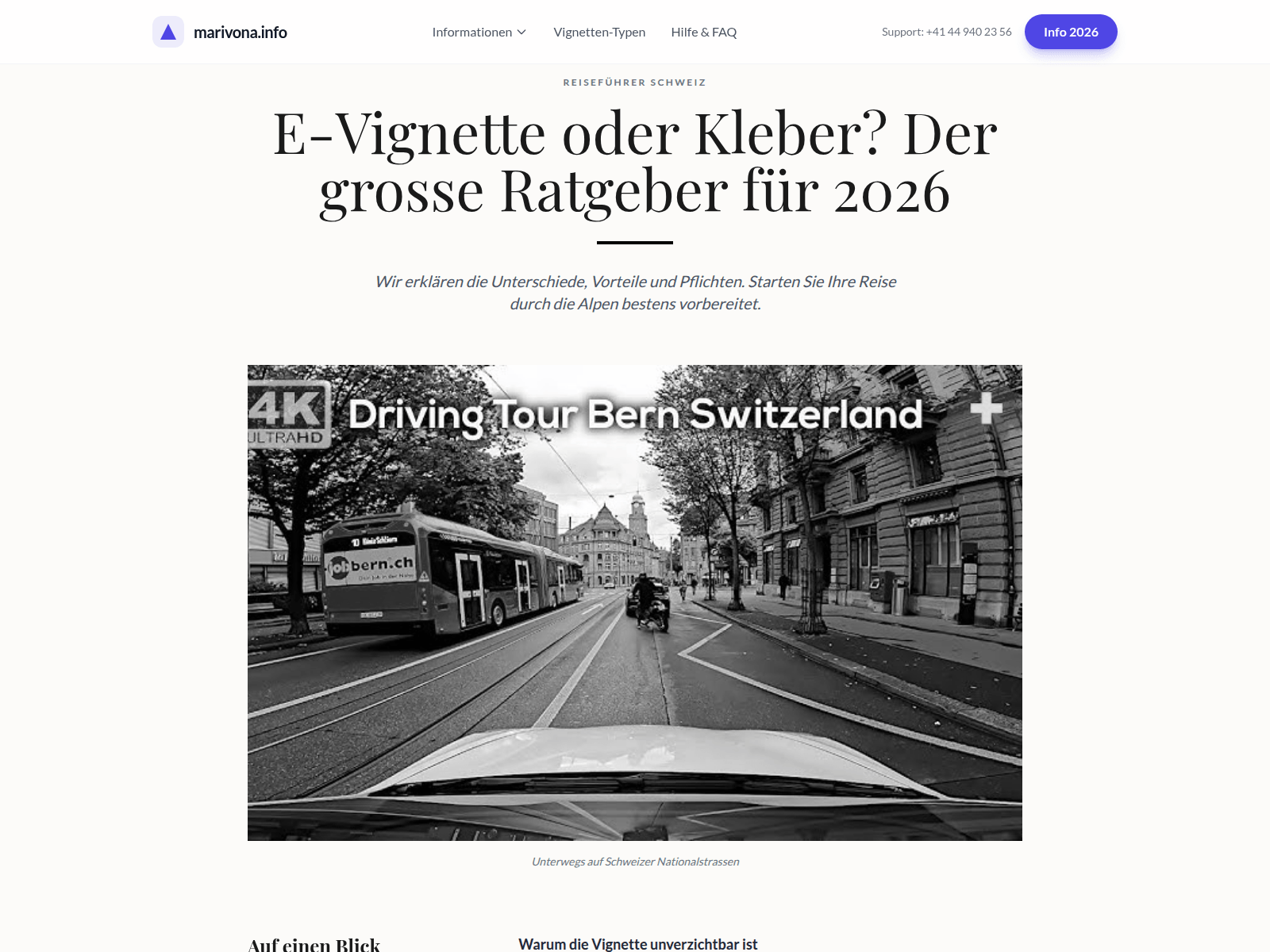Click the E-Vignette oder Kleber headline
The height and width of the screenshot is (952, 1270).
[635, 162]
